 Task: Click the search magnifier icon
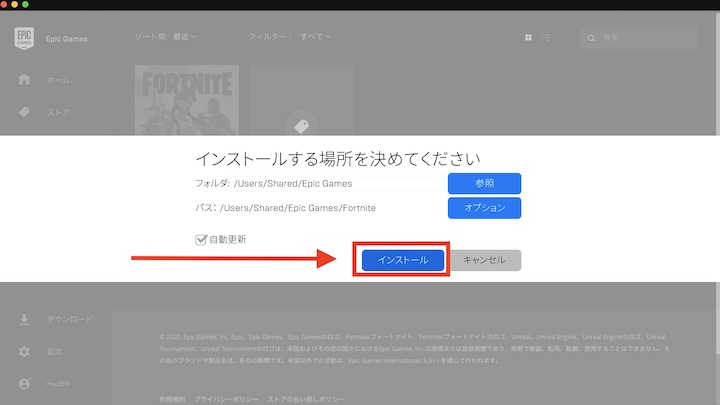pyautogui.click(x=591, y=38)
